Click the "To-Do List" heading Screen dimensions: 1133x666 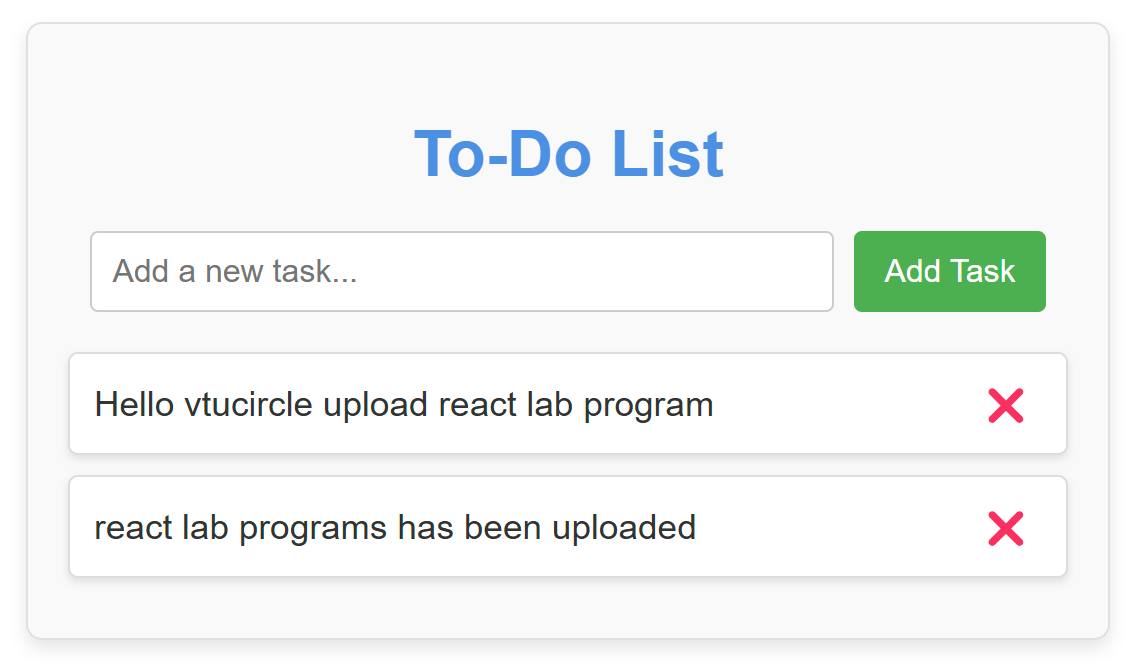click(568, 153)
